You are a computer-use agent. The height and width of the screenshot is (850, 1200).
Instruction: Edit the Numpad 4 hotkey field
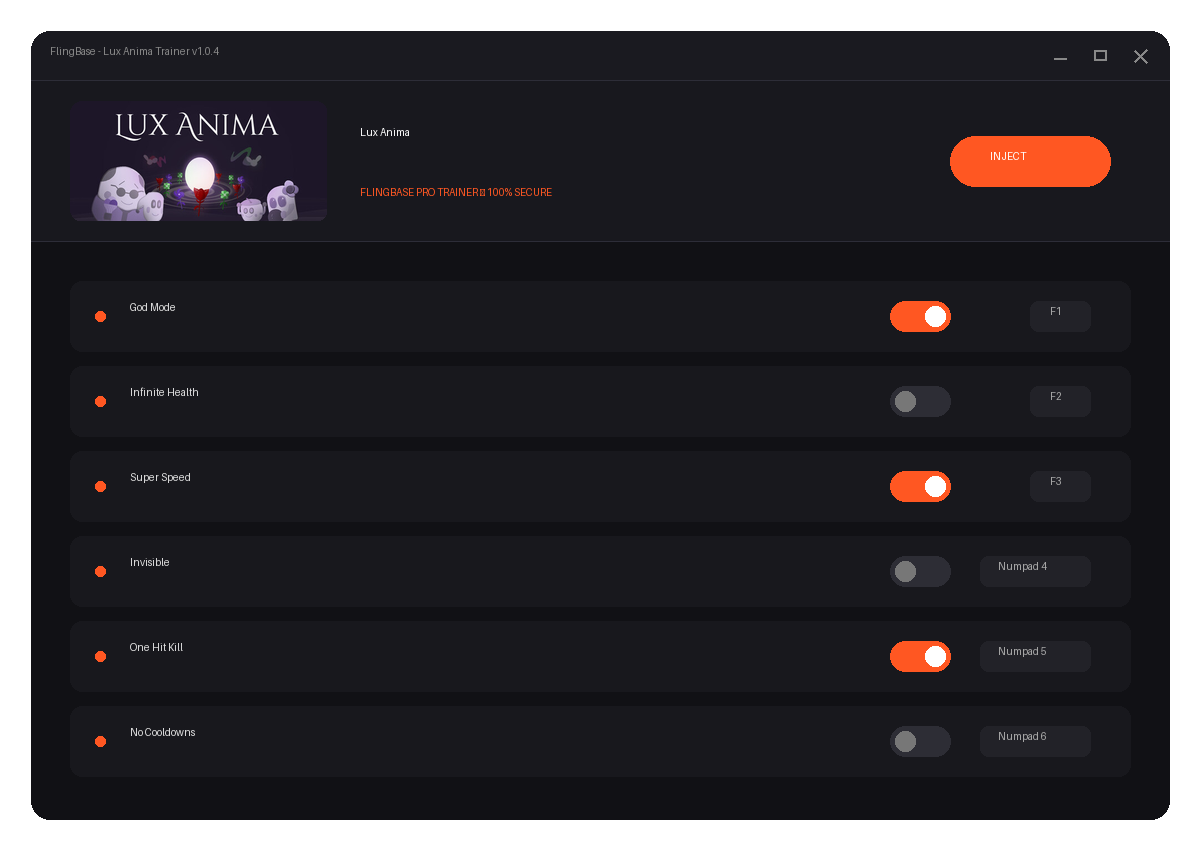[1035, 571]
